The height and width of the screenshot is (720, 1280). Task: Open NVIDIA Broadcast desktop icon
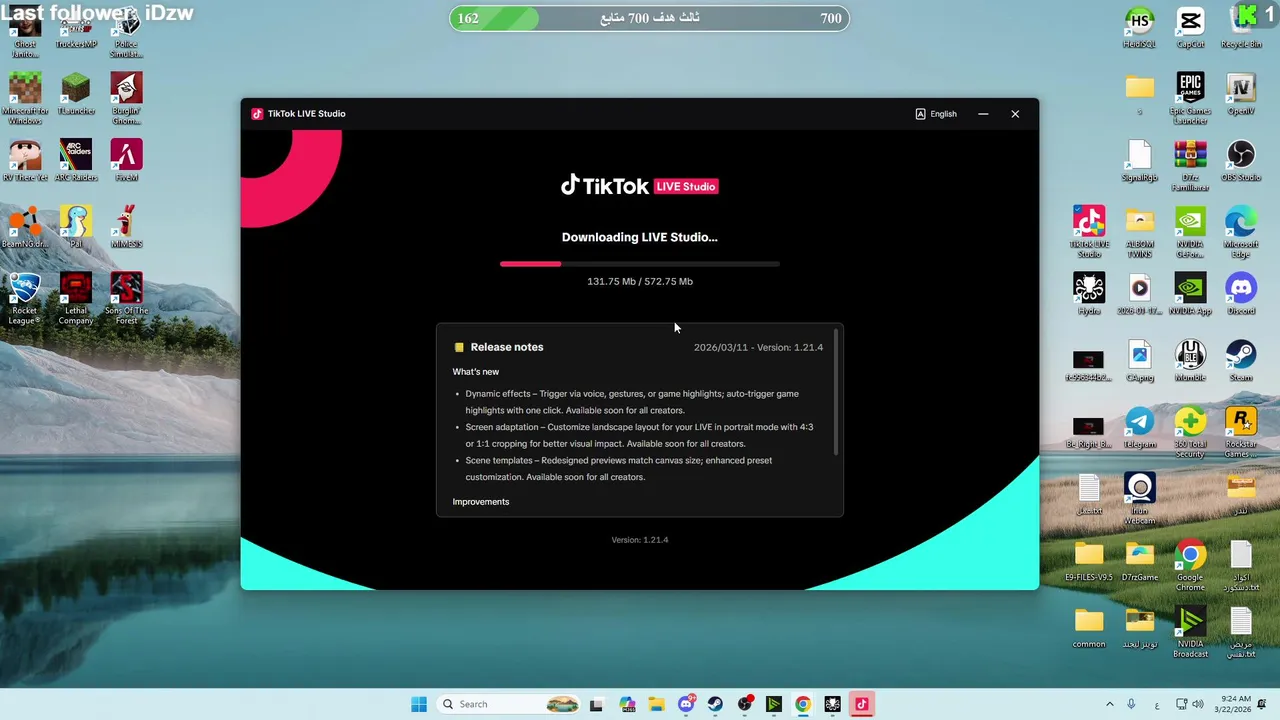pos(1190,633)
